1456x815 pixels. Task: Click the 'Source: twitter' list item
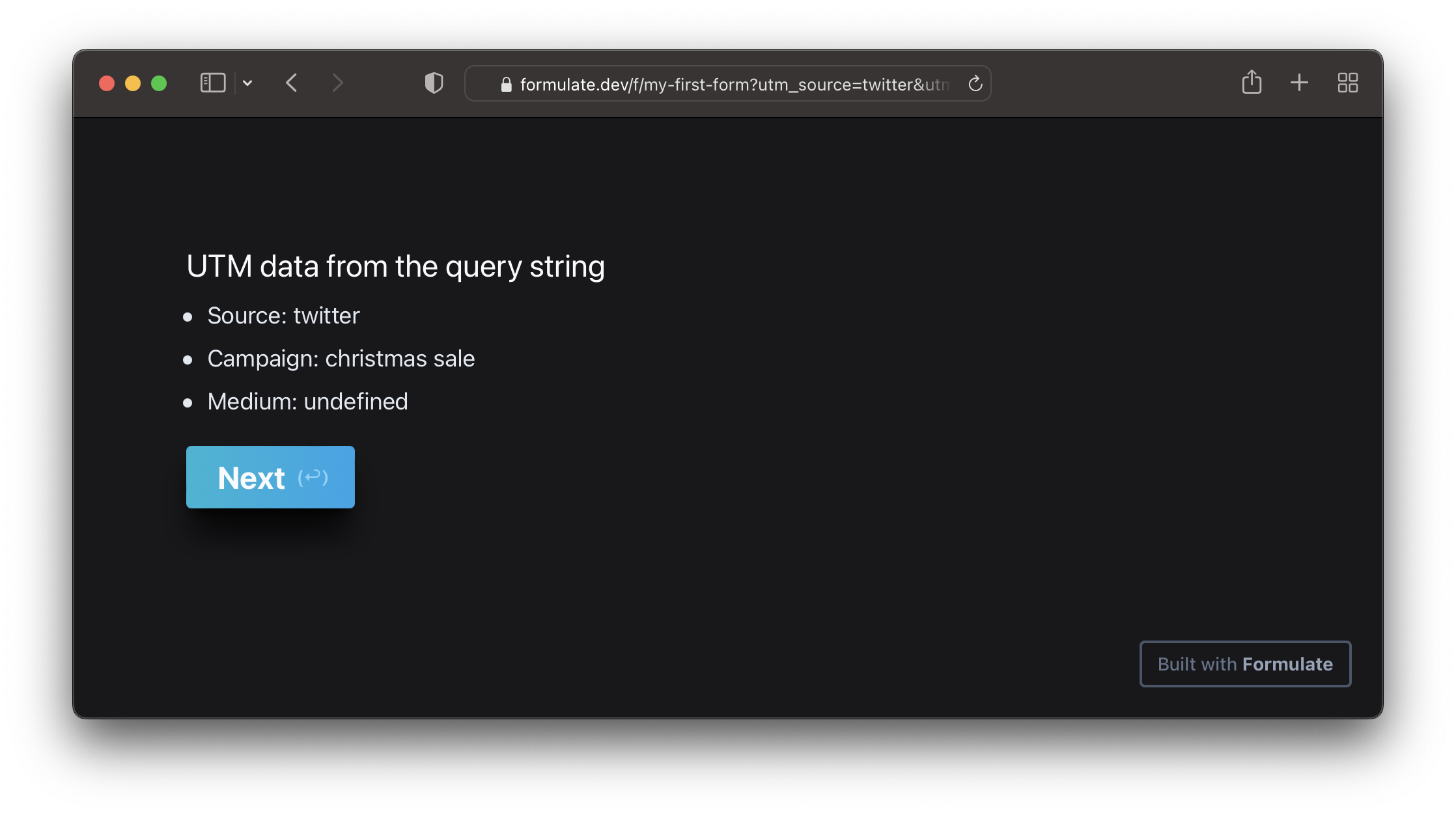(x=283, y=316)
